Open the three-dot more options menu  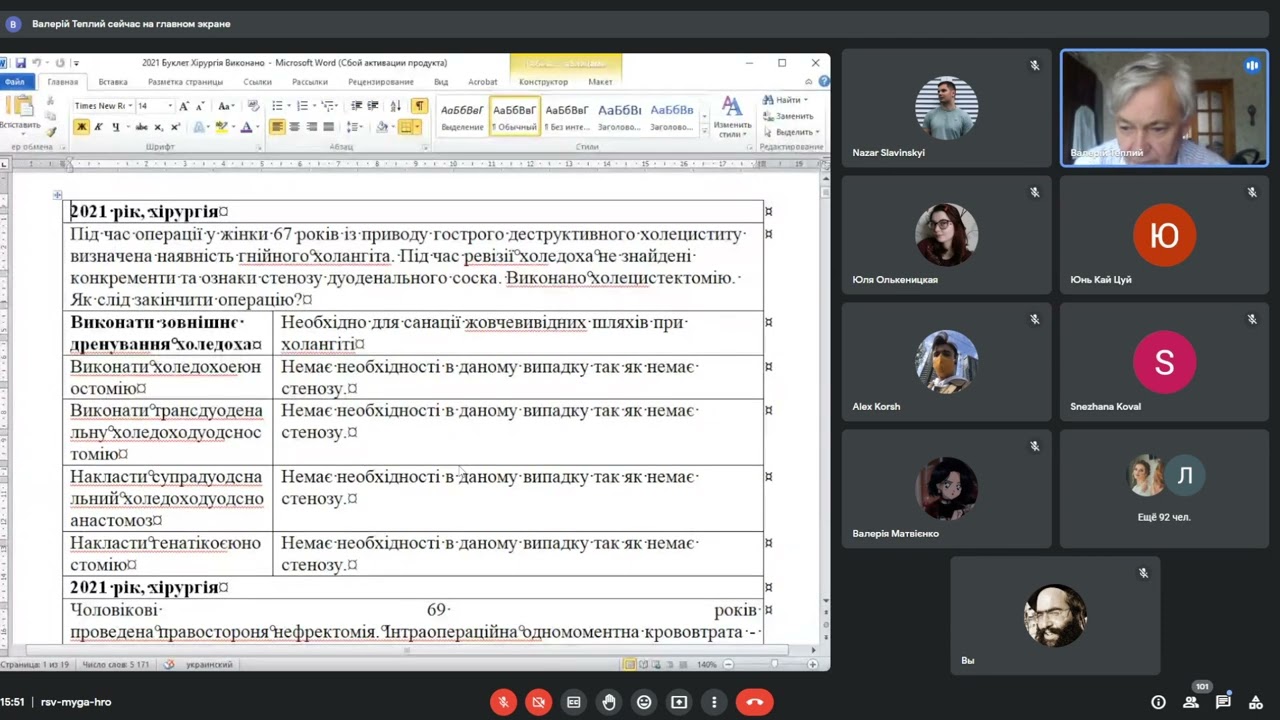714,702
